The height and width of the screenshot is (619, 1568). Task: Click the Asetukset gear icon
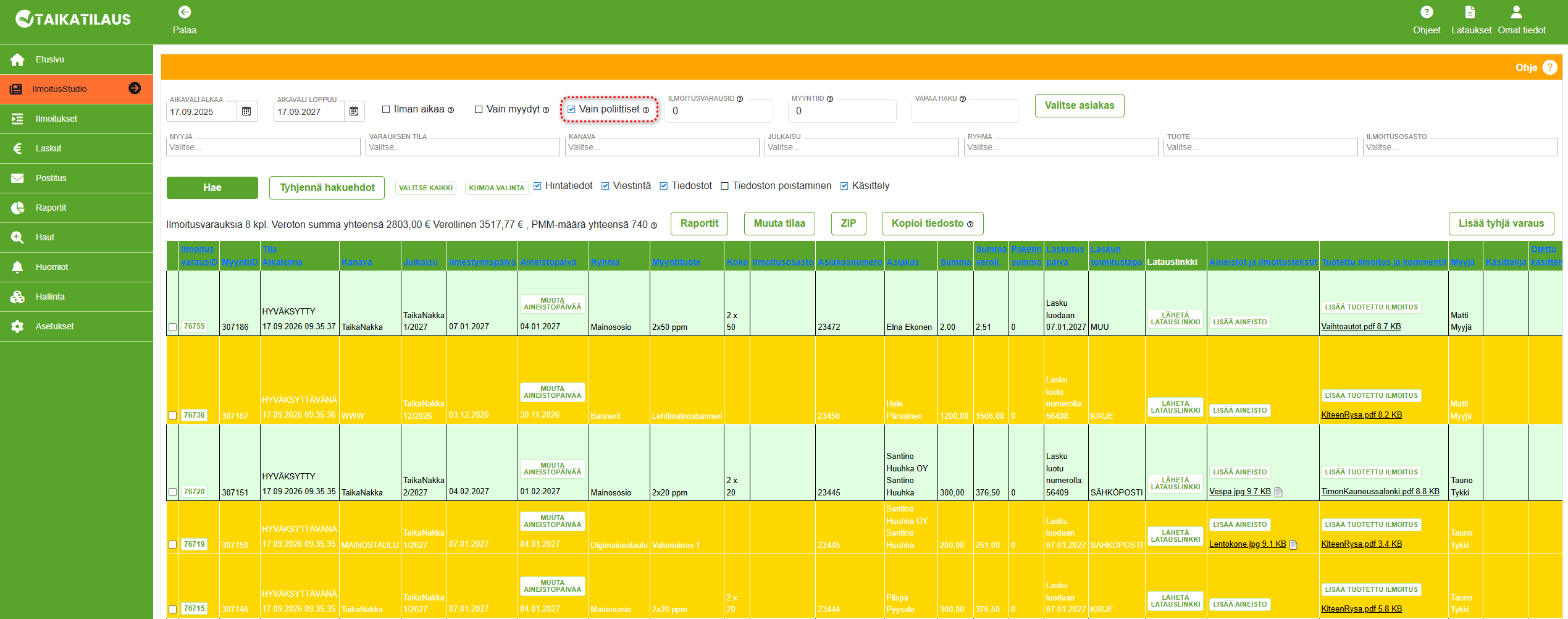[x=17, y=326]
